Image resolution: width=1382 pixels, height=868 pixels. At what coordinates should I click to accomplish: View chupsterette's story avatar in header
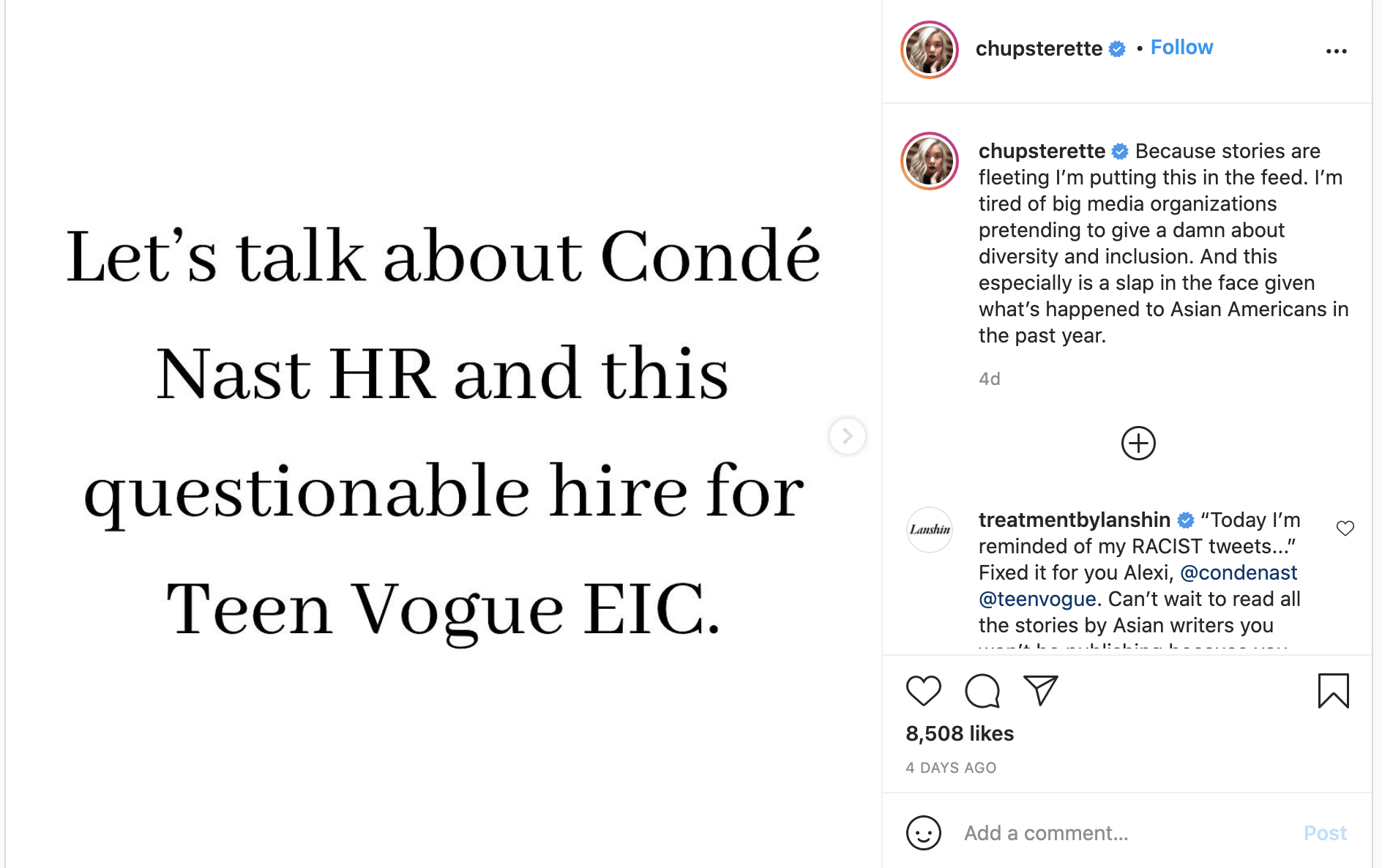coord(930,50)
